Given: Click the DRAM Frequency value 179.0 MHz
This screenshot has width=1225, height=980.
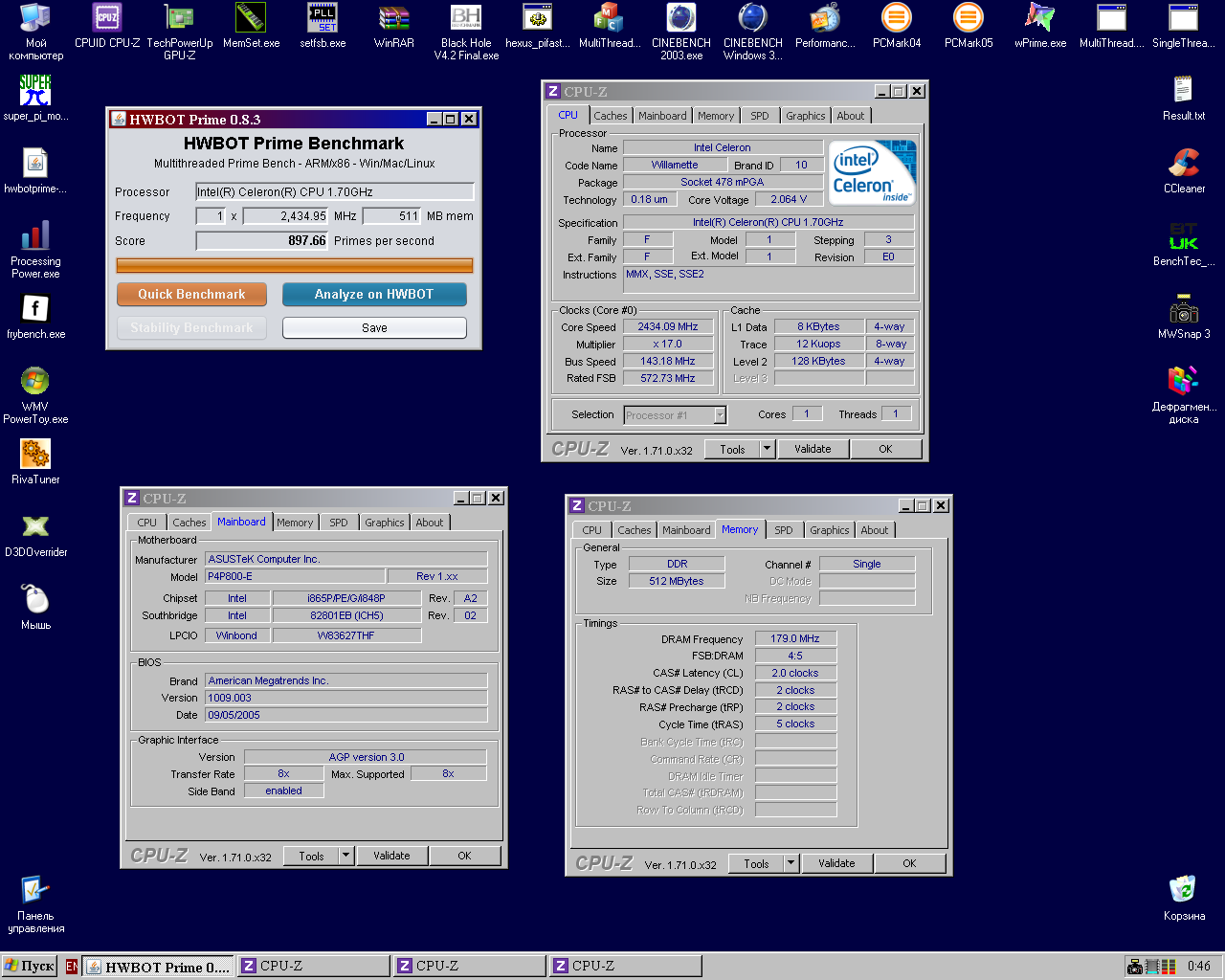Looking at the screenshot, I should click(795, 638).
